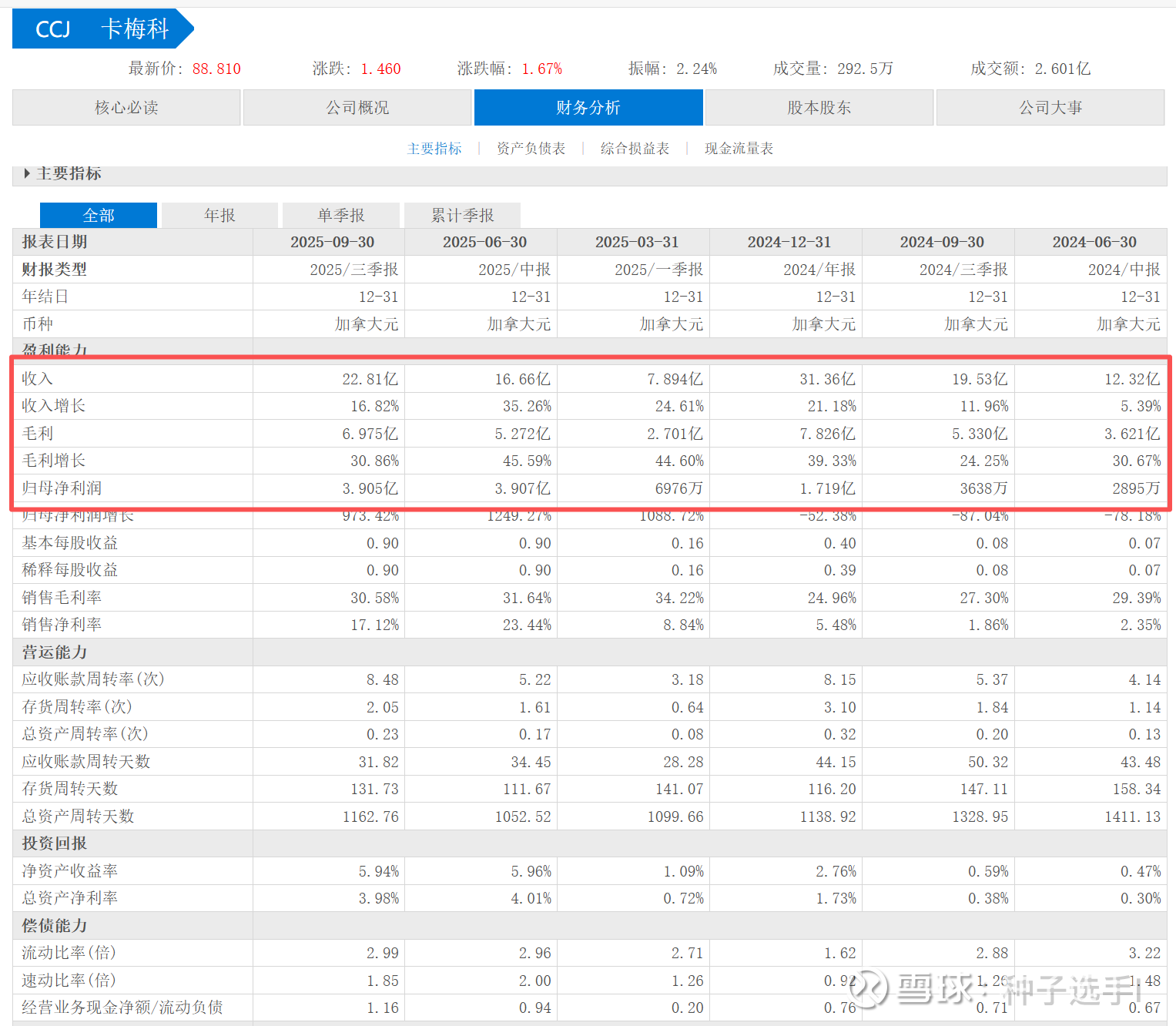
Task: Click the 收入 value 22.81亿
Action: tap(370, 379)
